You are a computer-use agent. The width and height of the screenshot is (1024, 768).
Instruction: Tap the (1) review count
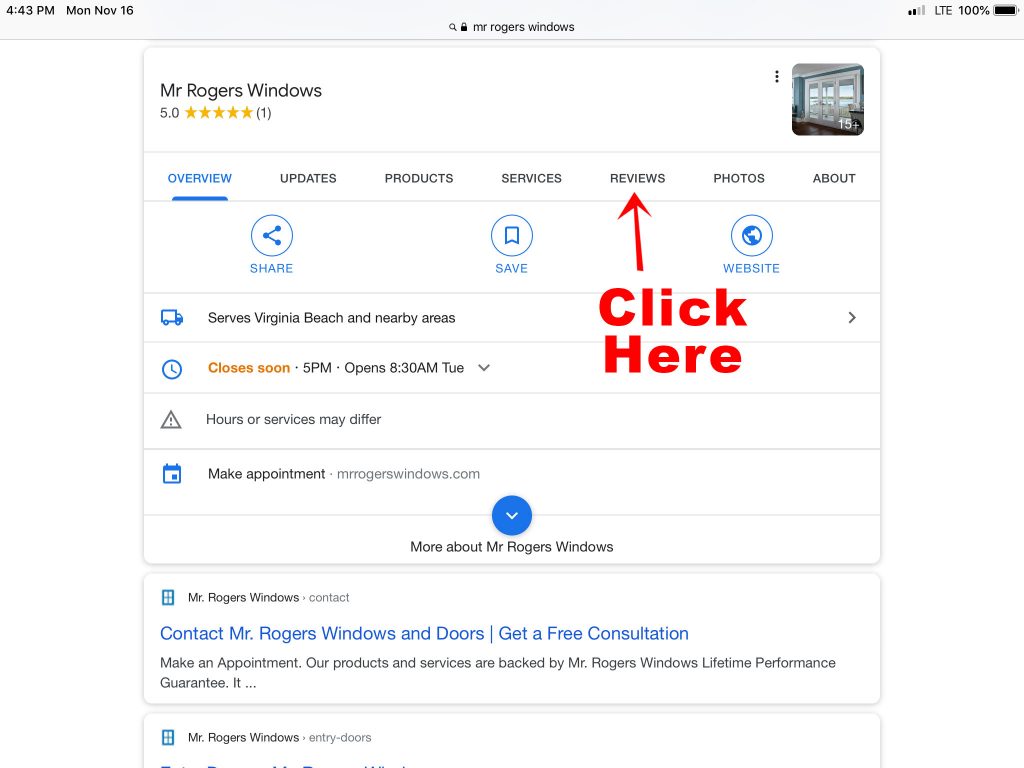click(x=263, y=113)
